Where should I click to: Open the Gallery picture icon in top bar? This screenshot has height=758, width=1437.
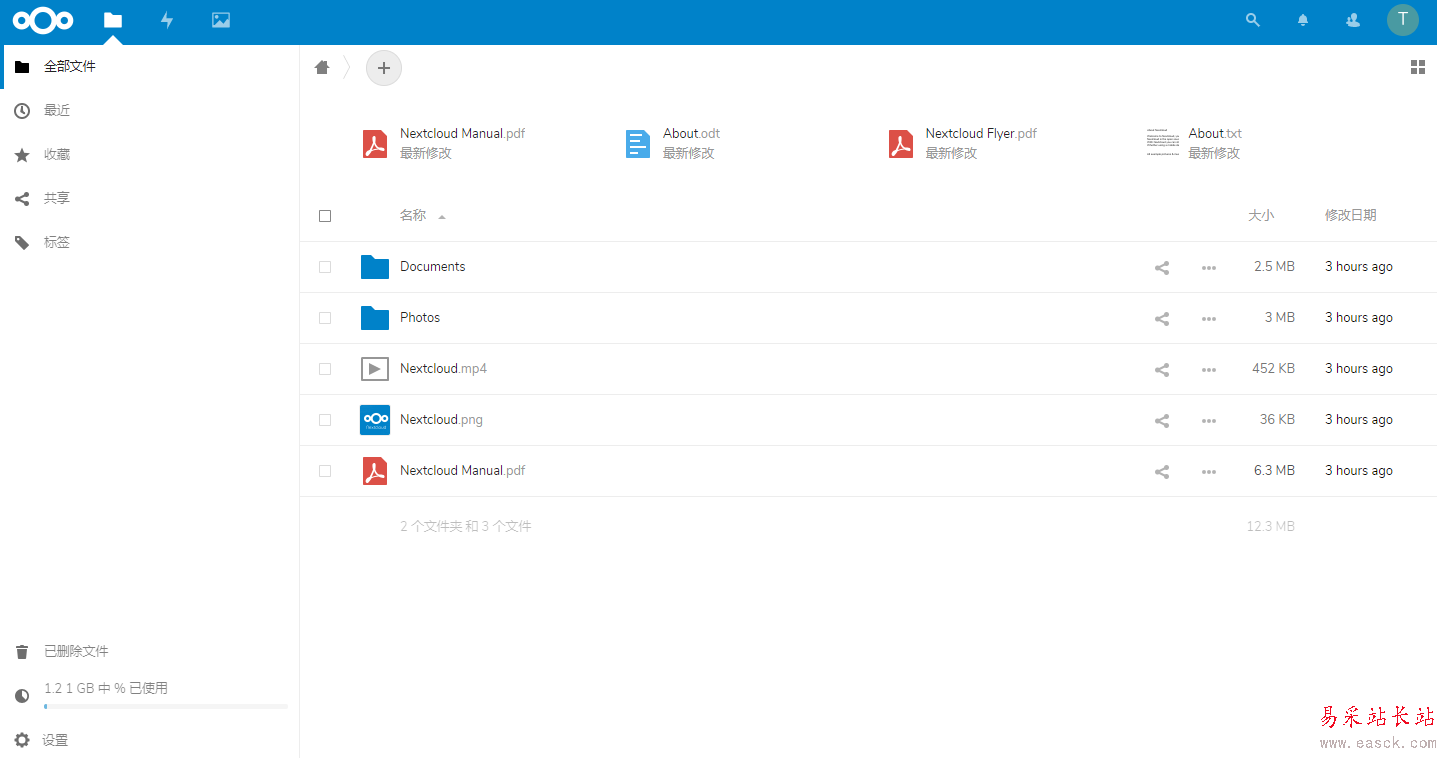221,20
